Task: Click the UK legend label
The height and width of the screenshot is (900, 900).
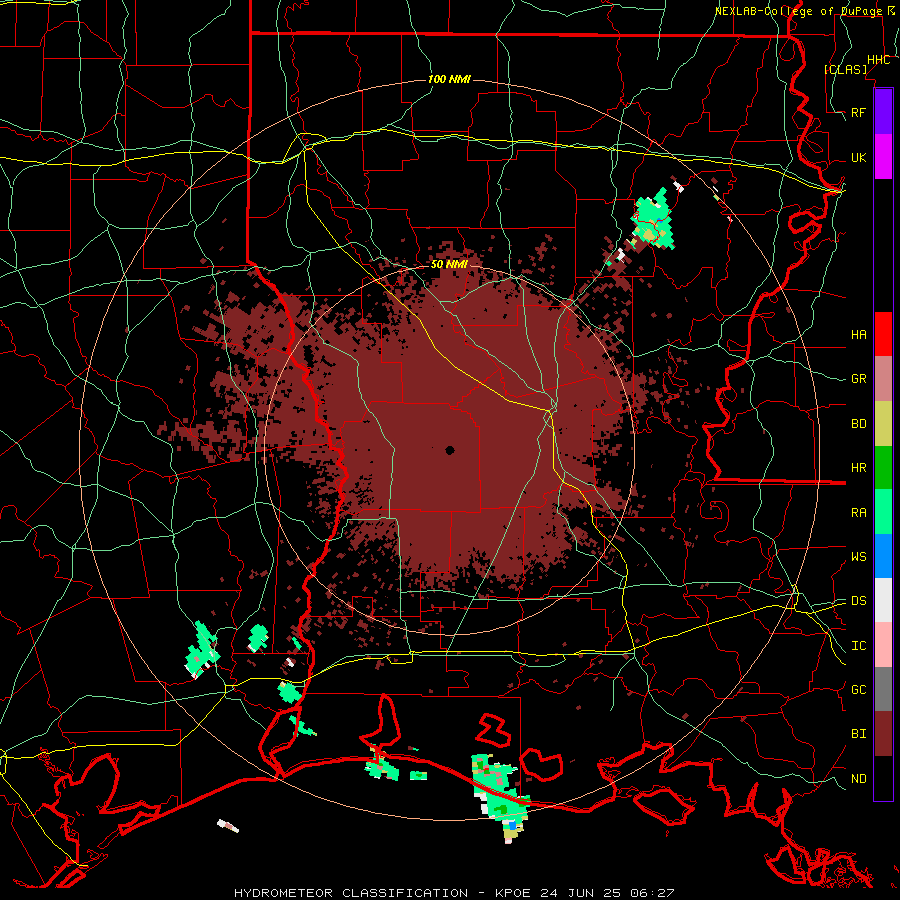Action: (858, 157)
